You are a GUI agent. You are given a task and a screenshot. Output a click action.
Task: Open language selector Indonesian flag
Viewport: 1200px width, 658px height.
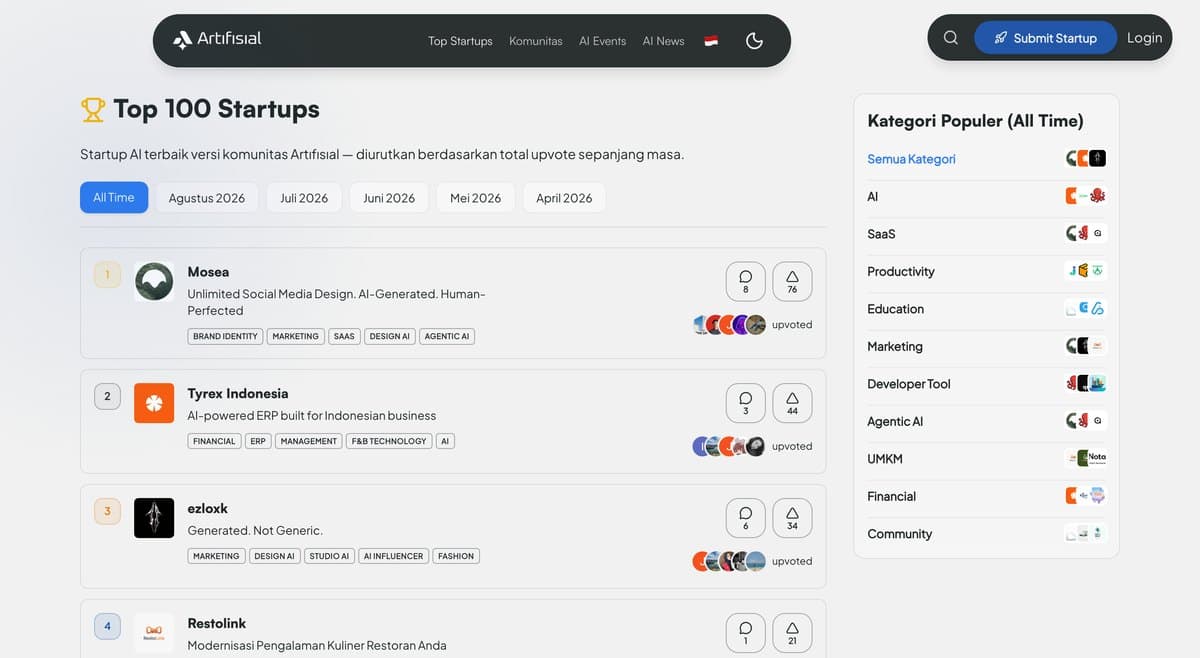[711, 41]
